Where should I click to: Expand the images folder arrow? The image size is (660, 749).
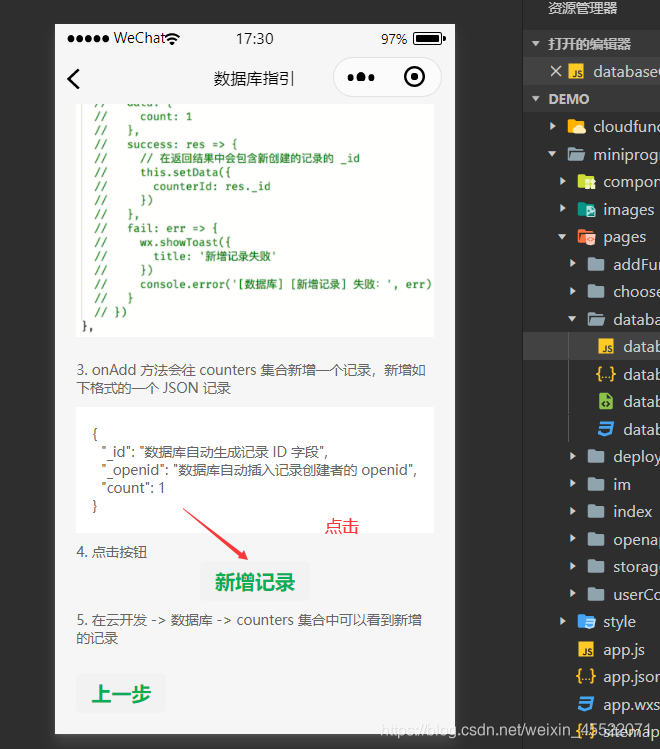[x=563, y=209]
